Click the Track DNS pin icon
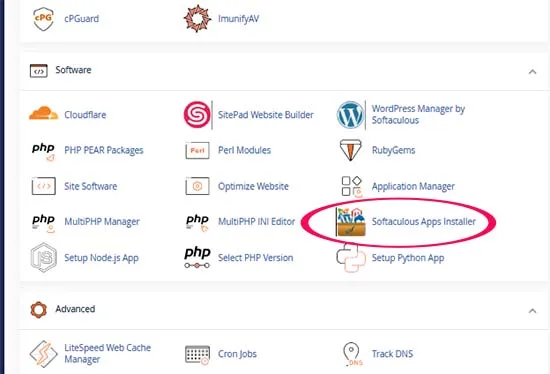 [x=352, y=354]
